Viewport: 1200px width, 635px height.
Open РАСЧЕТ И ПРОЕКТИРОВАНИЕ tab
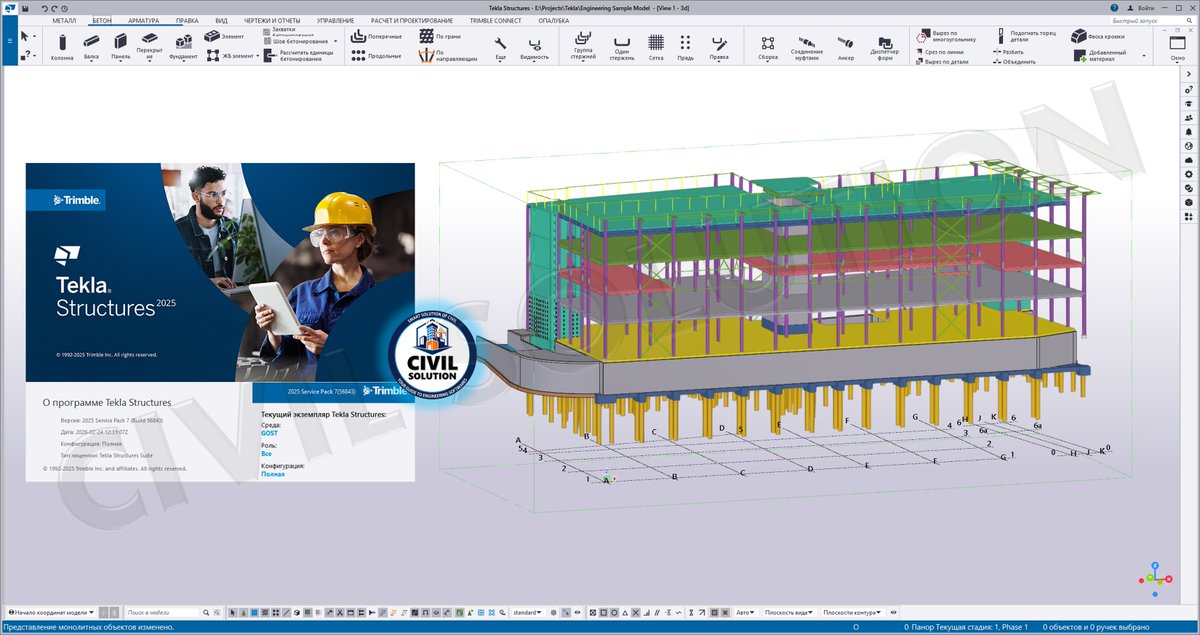(x=411, y=20)
